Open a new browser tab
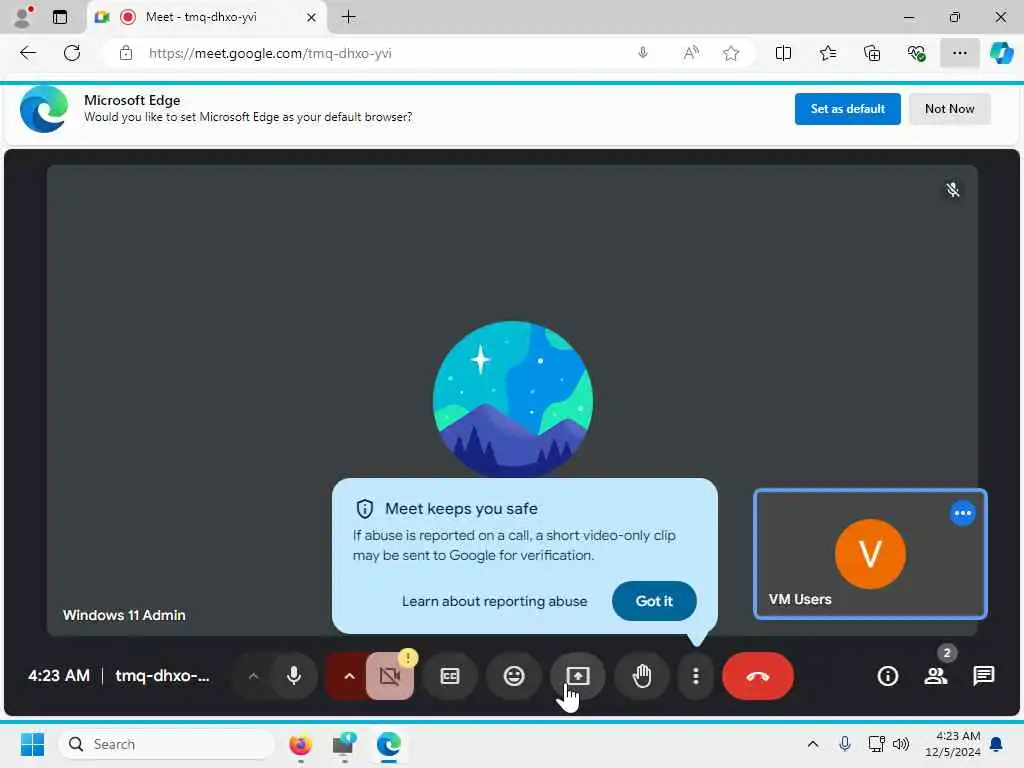The image size is (1024, 768). click(x=349, y=17)
